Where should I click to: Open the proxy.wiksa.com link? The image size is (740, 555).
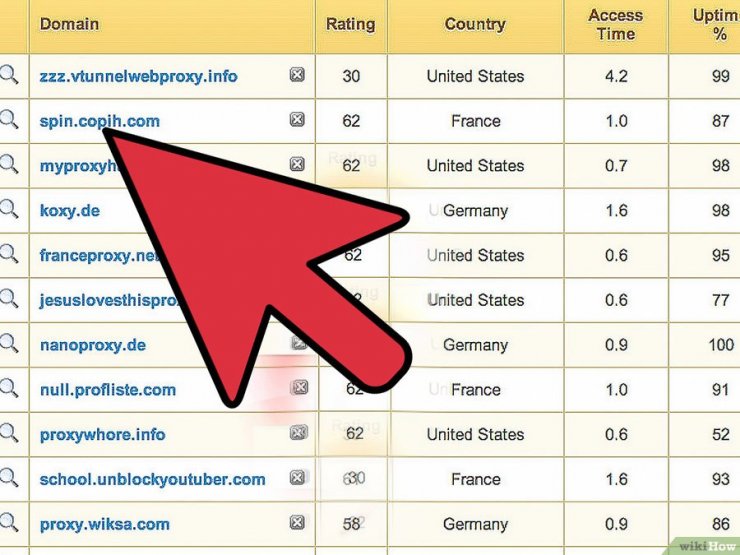click(105, 524)
